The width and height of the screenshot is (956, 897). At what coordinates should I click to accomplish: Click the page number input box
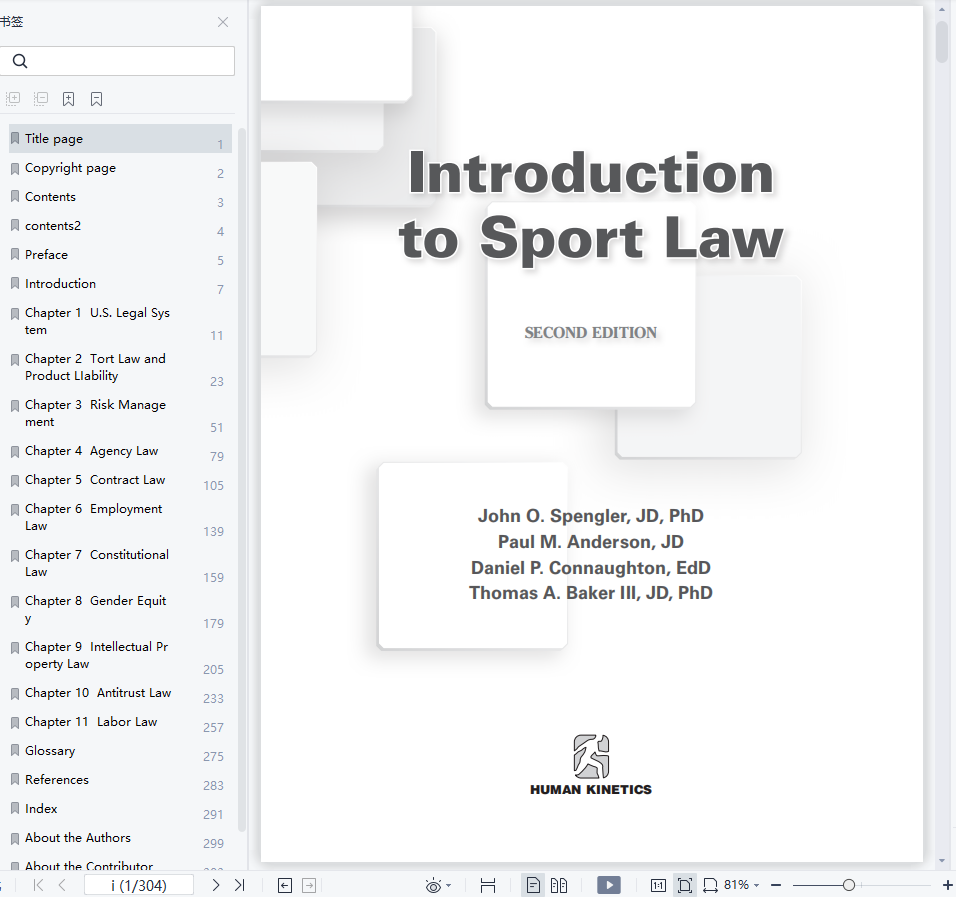(x=139, y=885)
